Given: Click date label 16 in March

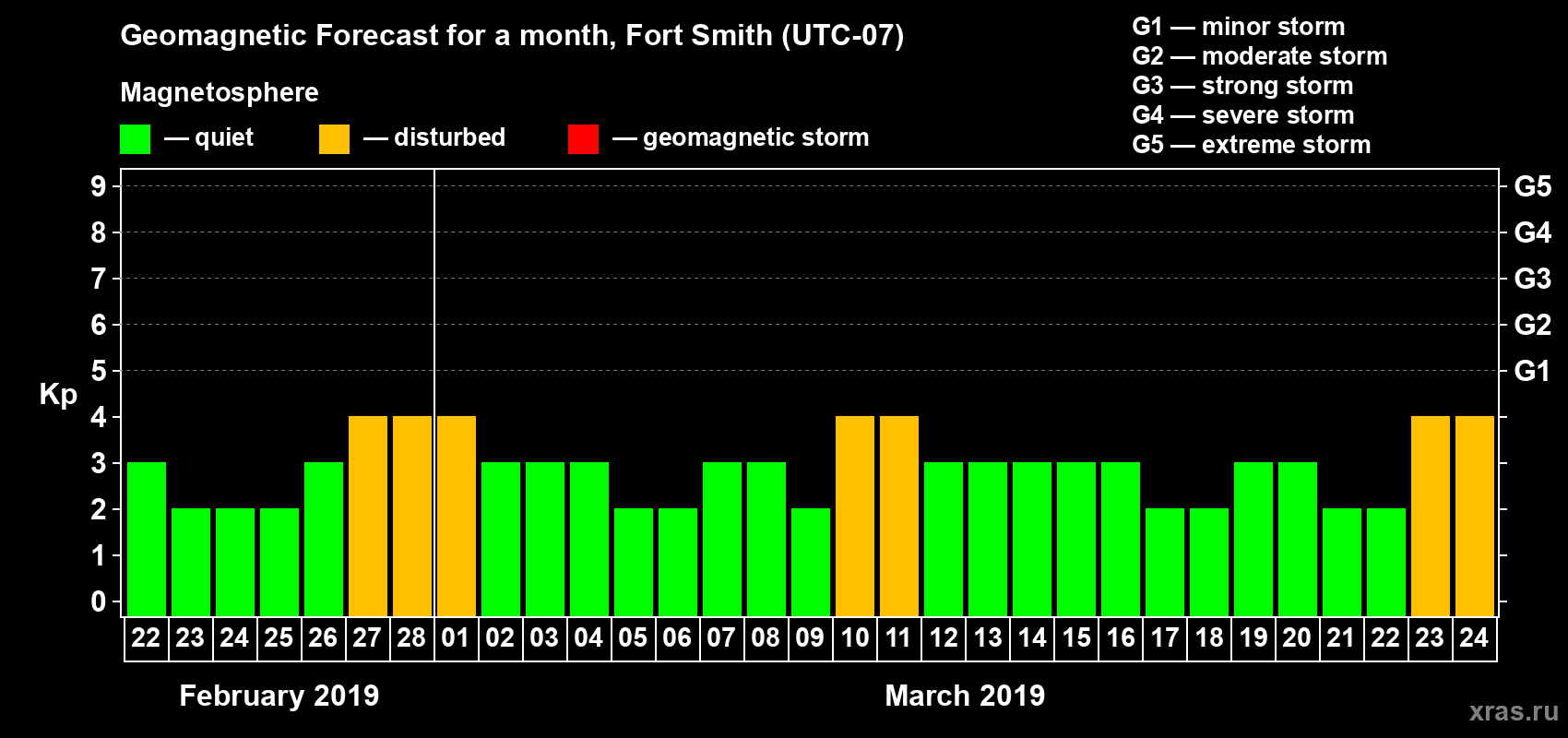Looking at the screenshot, I should tap(1121, 638).
